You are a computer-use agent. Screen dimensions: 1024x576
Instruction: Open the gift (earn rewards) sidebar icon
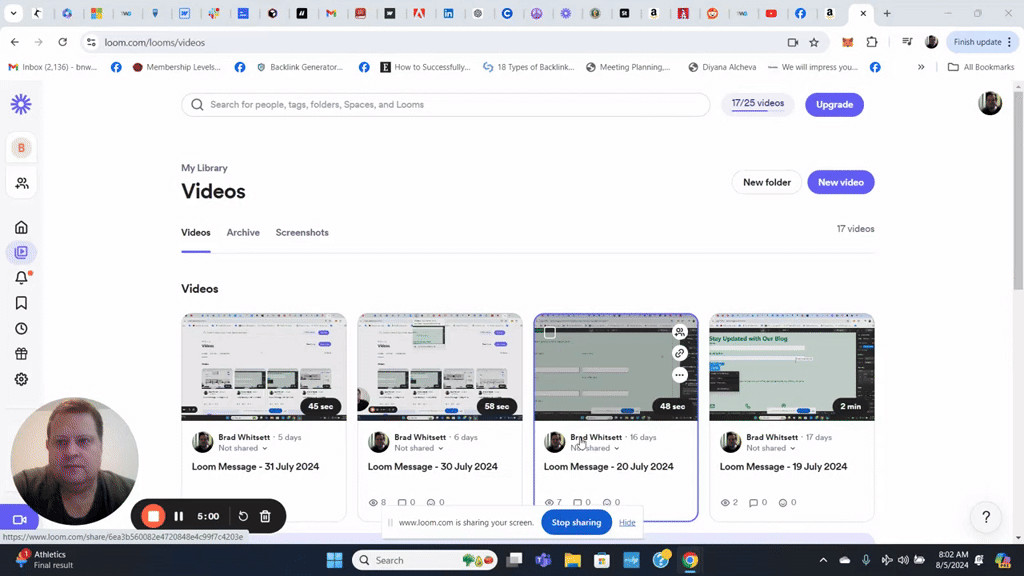click(22, 354)
